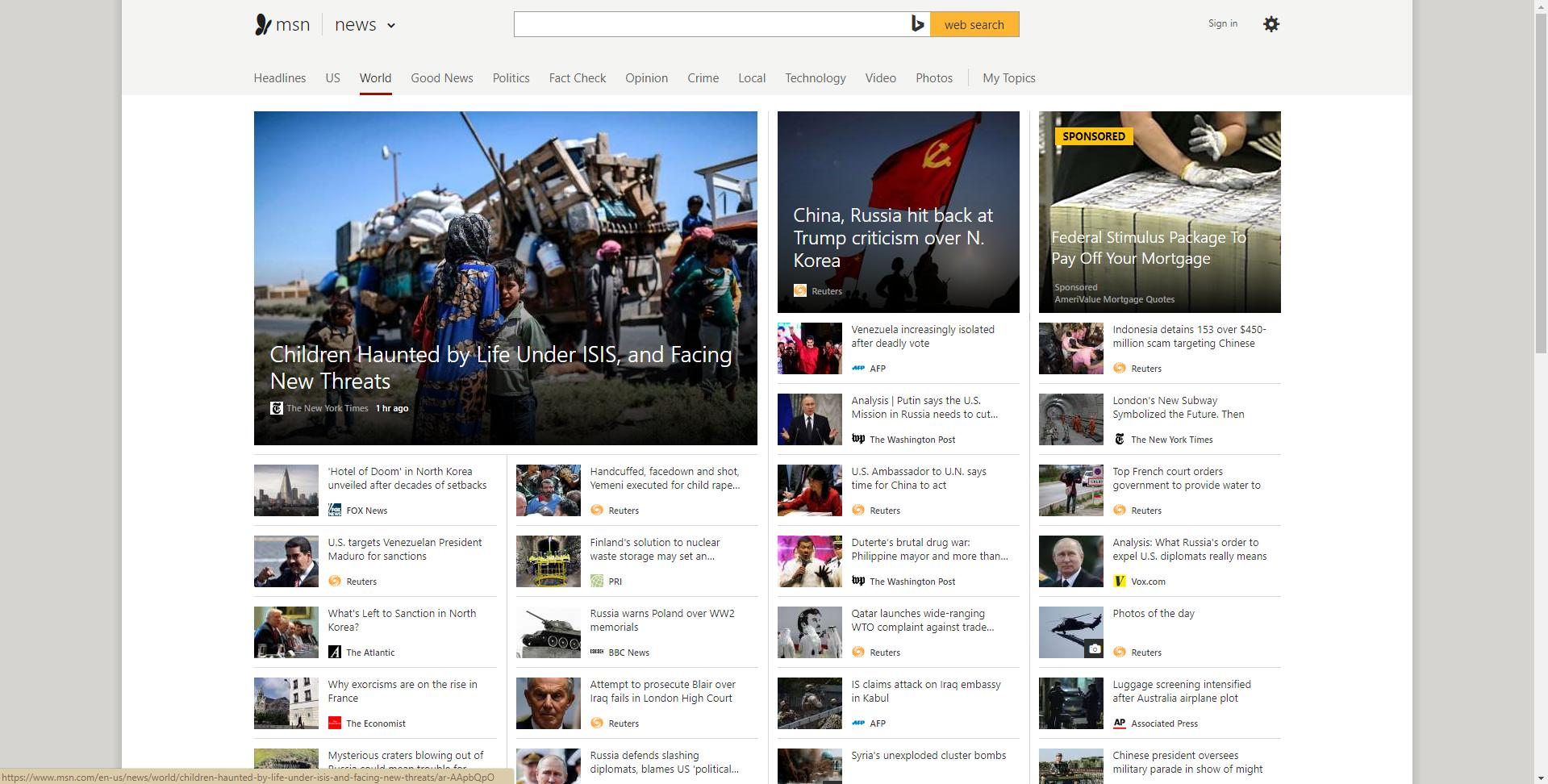Screen dimensions: 1548x784
Task: Click AFP icon under Venezuela isolated story
Action: click(x=858, y=368)
